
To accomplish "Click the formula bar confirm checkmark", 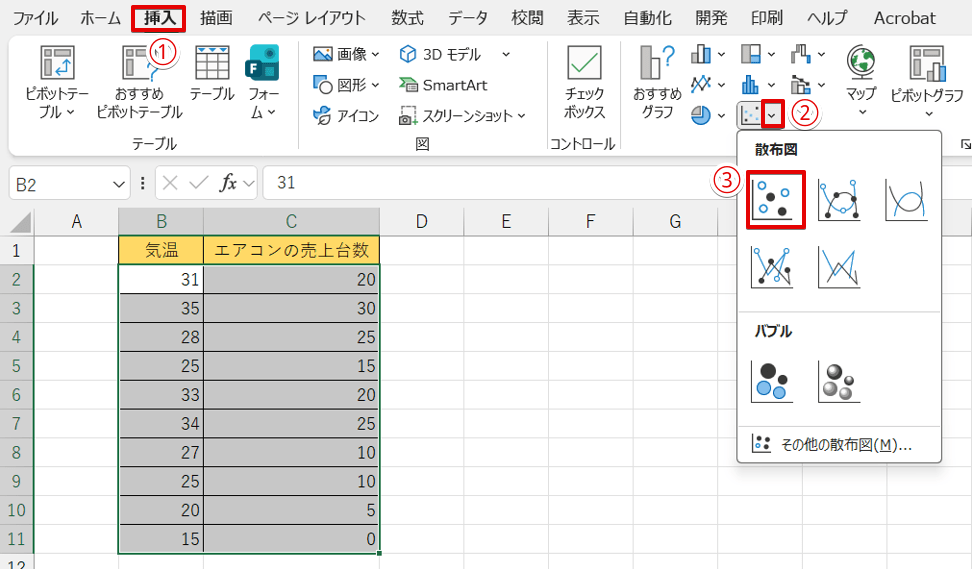I will click(x=199, y=183).
